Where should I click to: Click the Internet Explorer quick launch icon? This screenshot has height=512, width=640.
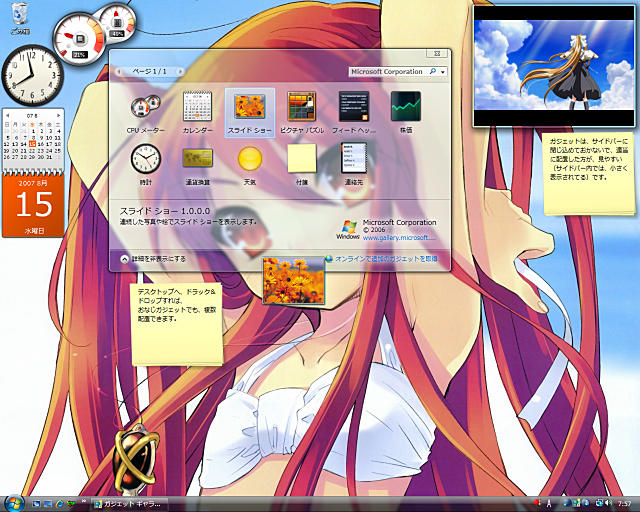point(60,504)
